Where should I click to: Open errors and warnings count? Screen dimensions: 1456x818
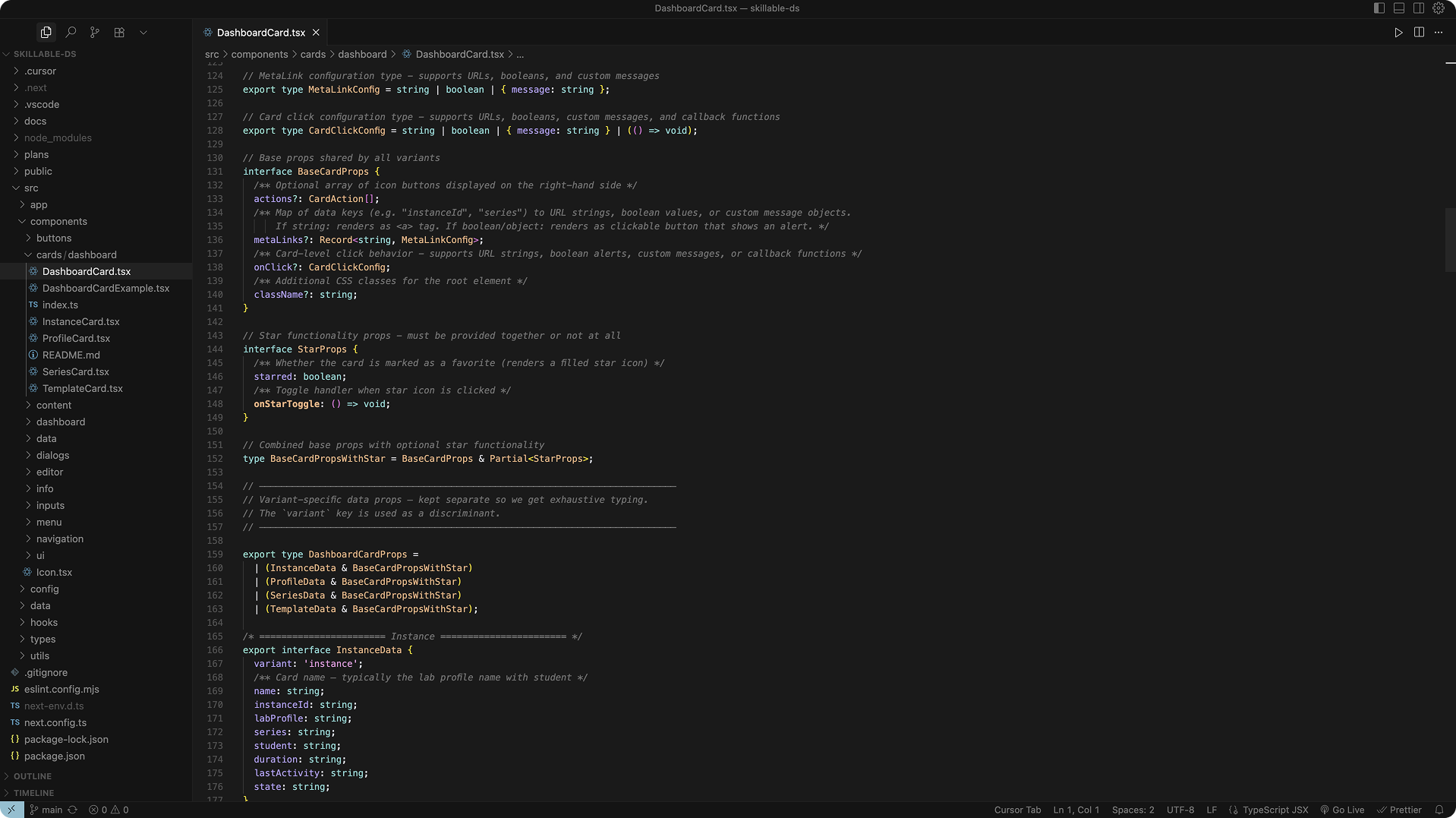109,810
